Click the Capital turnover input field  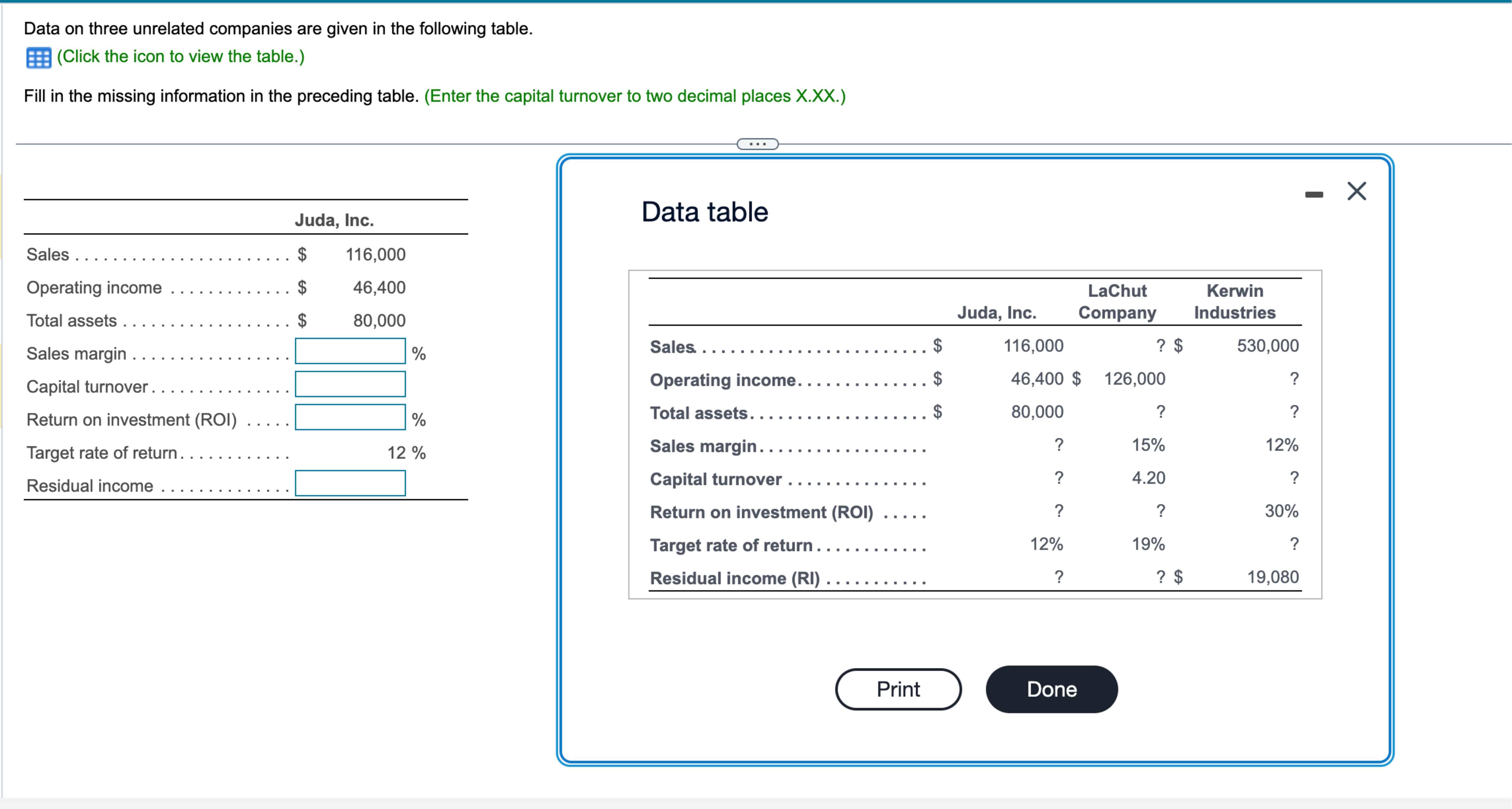pyautogui.click(x=350, y=385)
